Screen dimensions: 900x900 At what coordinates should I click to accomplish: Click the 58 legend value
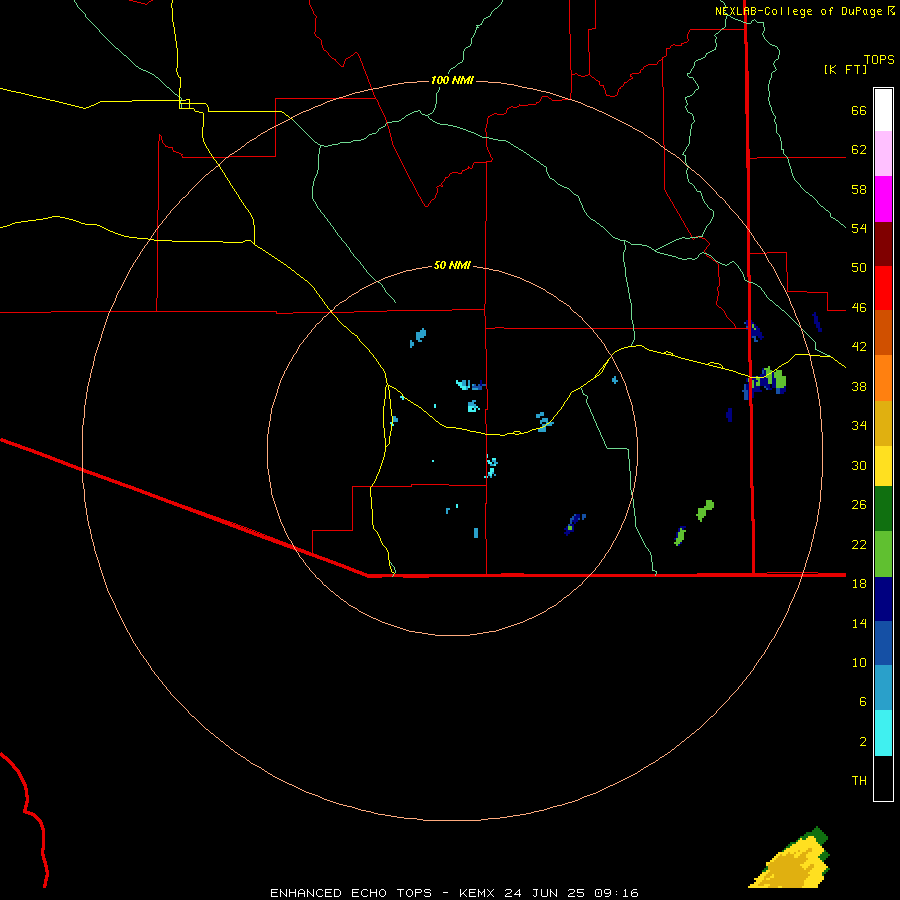[859, 189]
